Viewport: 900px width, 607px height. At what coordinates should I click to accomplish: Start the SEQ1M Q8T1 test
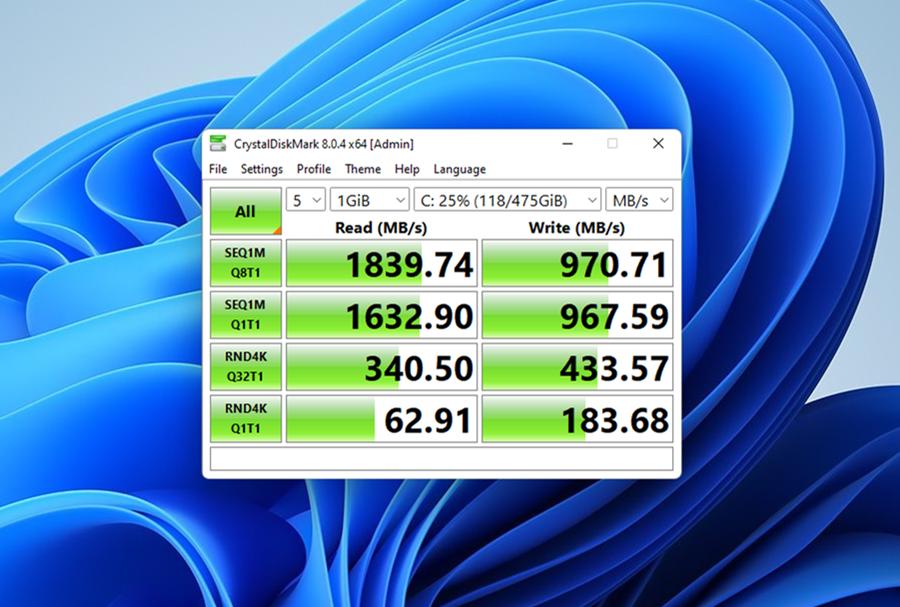tap(246, 263)
